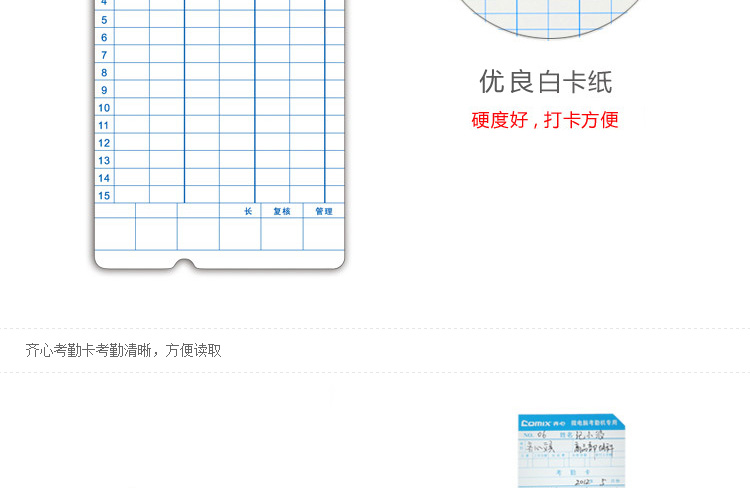Click the heading 优良白卡纸

tap(545, 82)
